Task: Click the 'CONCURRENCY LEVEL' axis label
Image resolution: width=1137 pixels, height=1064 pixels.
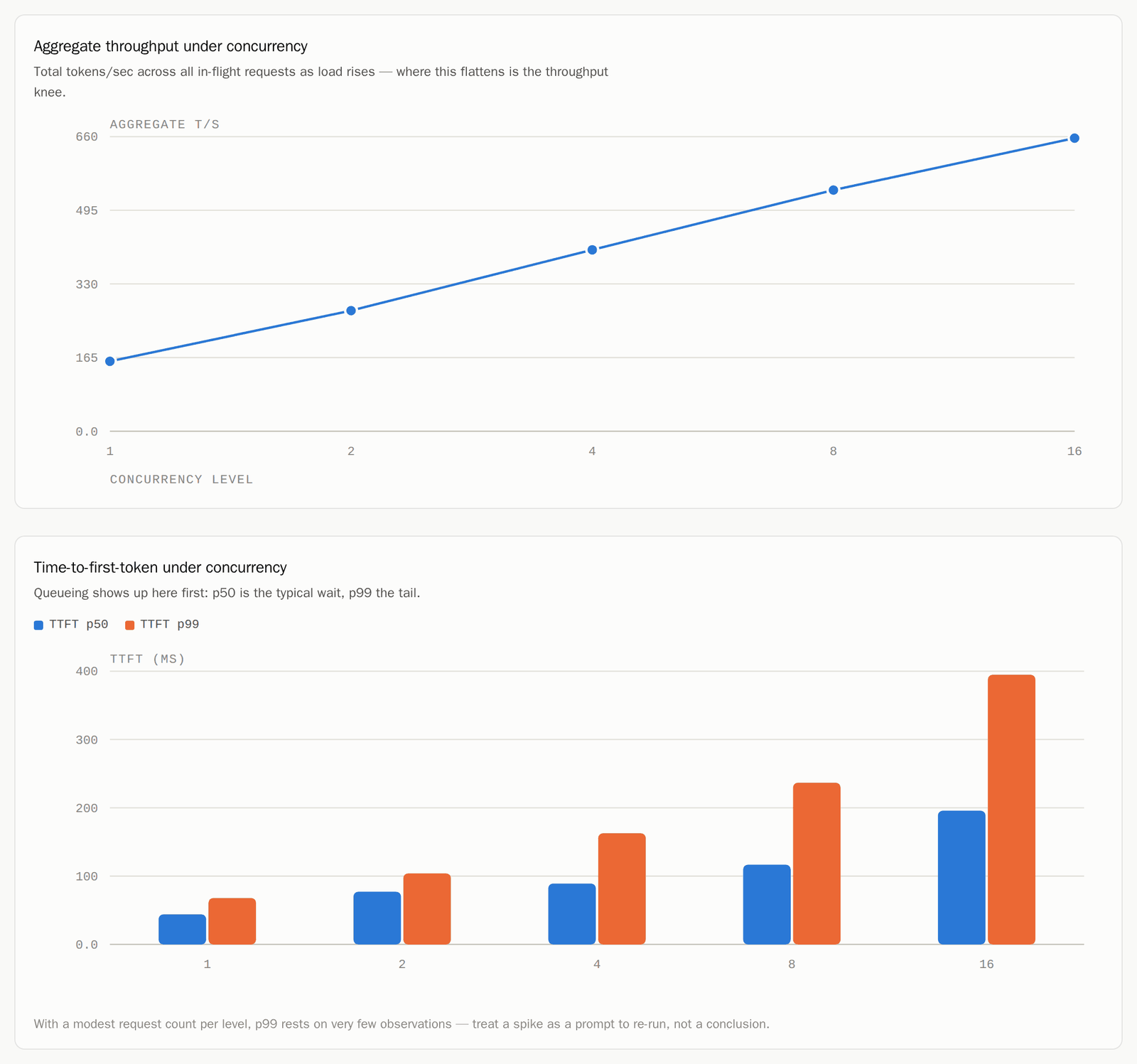Action: pyautogui.click(x=181, y=479)
